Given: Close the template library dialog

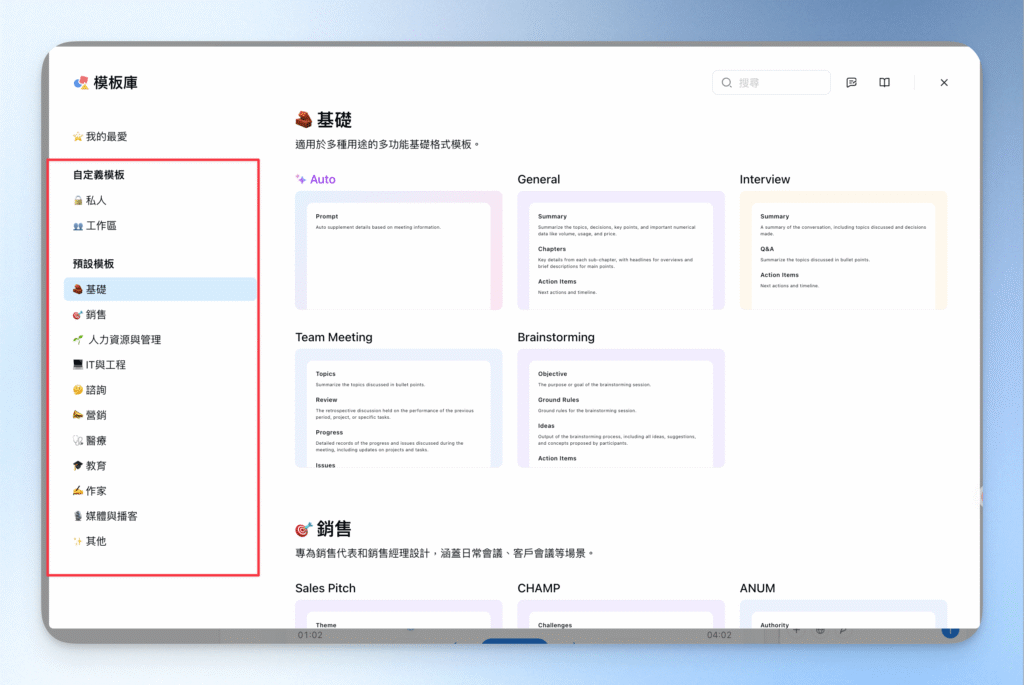Looking at the screenshot, I should pos(944,82).
